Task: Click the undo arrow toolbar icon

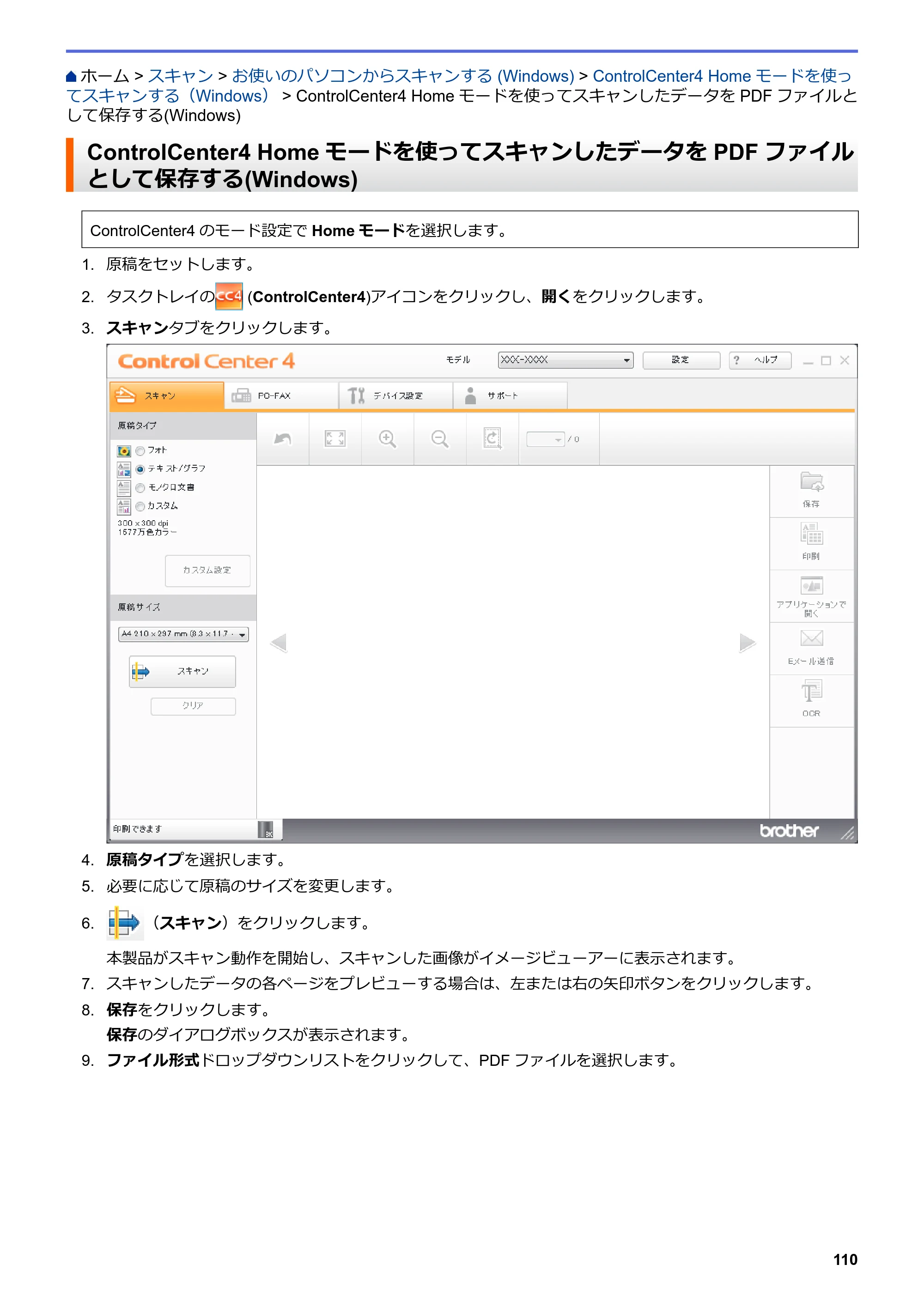Action: (283, 438)
